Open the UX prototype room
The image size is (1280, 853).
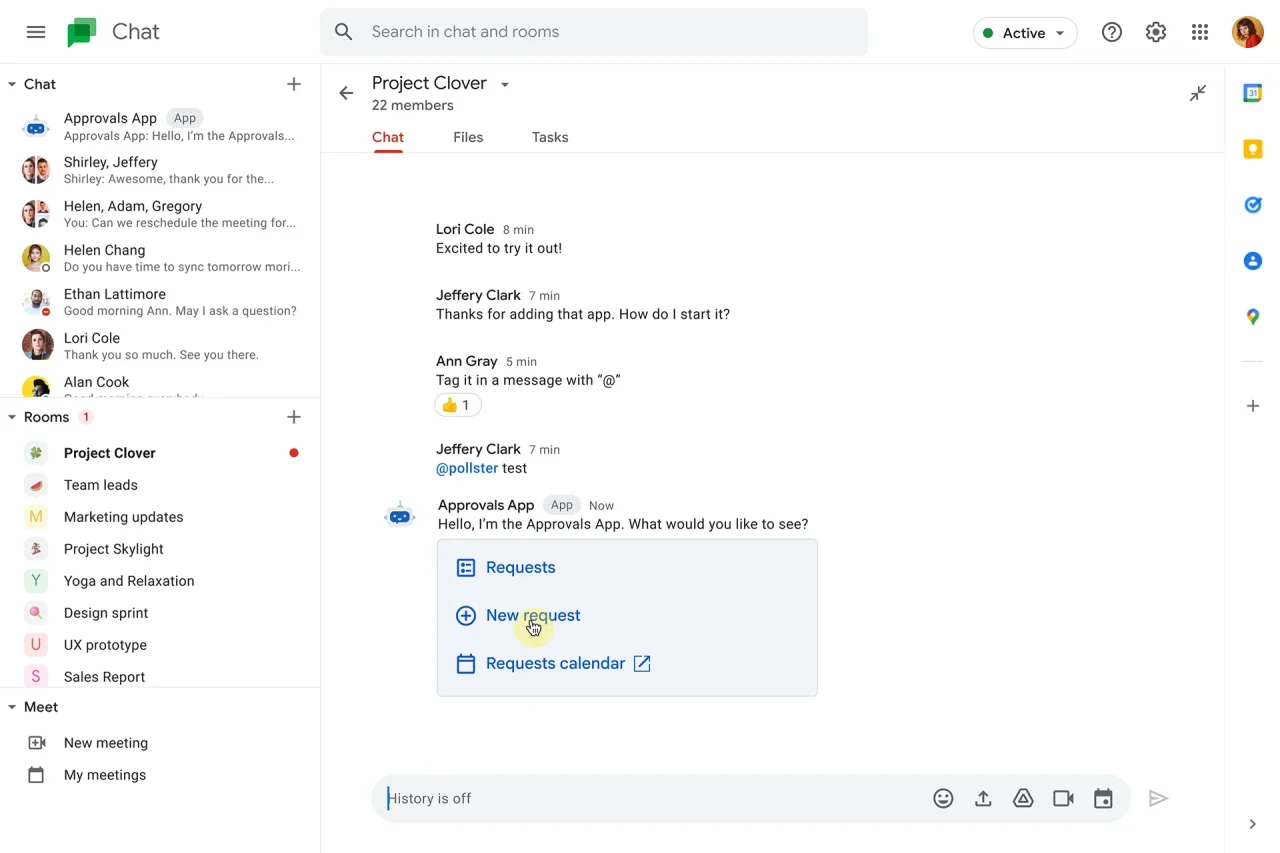pyautogui.click(x=160, y=645)
